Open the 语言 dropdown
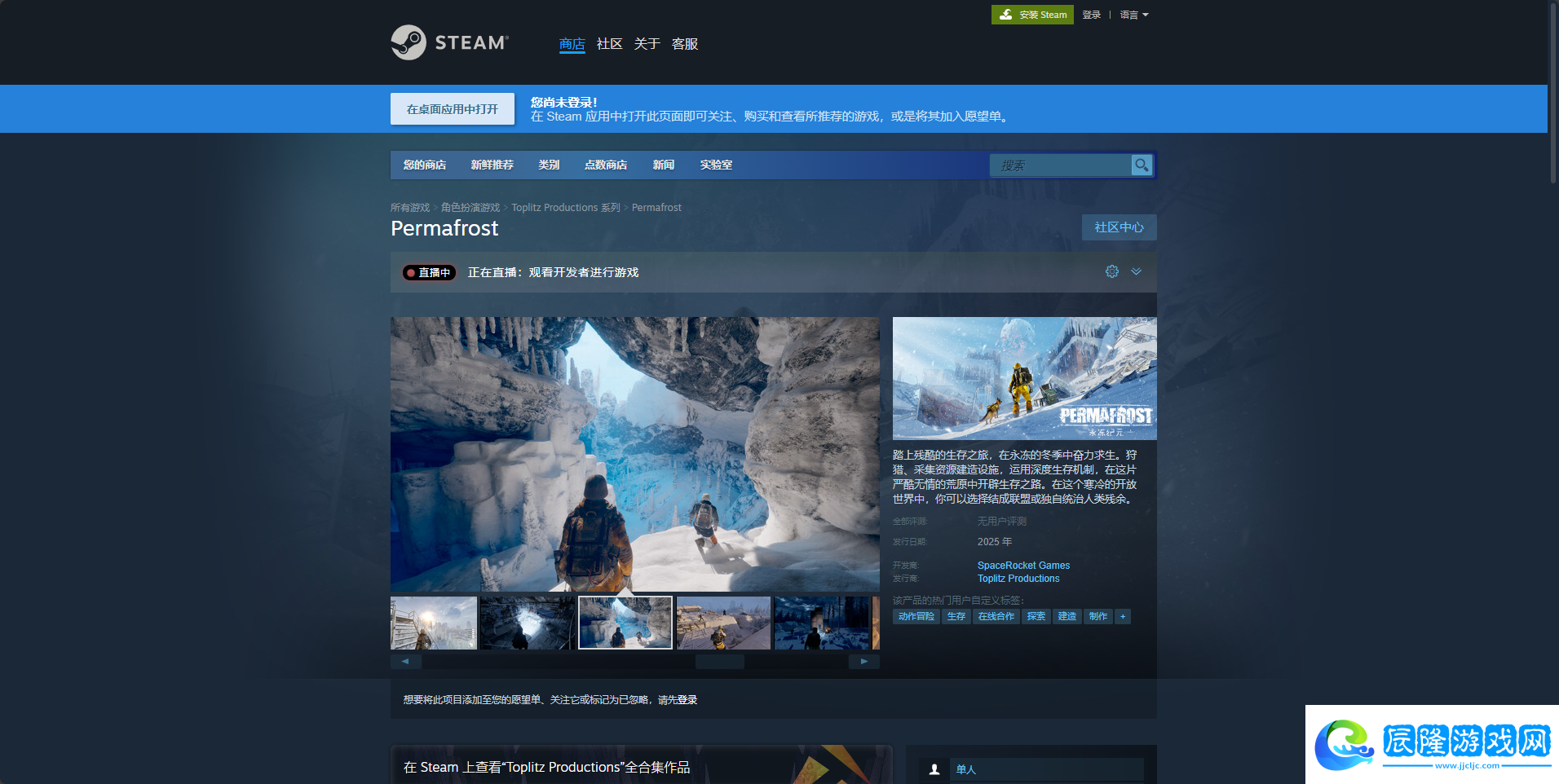 [x=1134, y=15]
